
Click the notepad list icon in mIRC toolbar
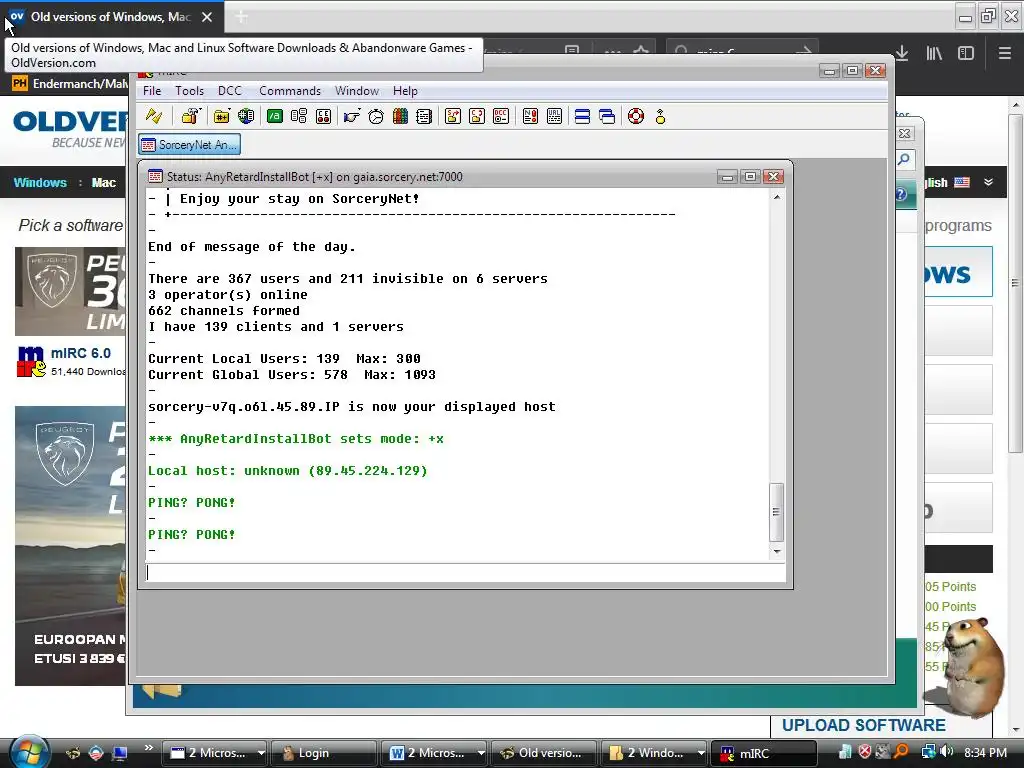click(x=424, y=116)
